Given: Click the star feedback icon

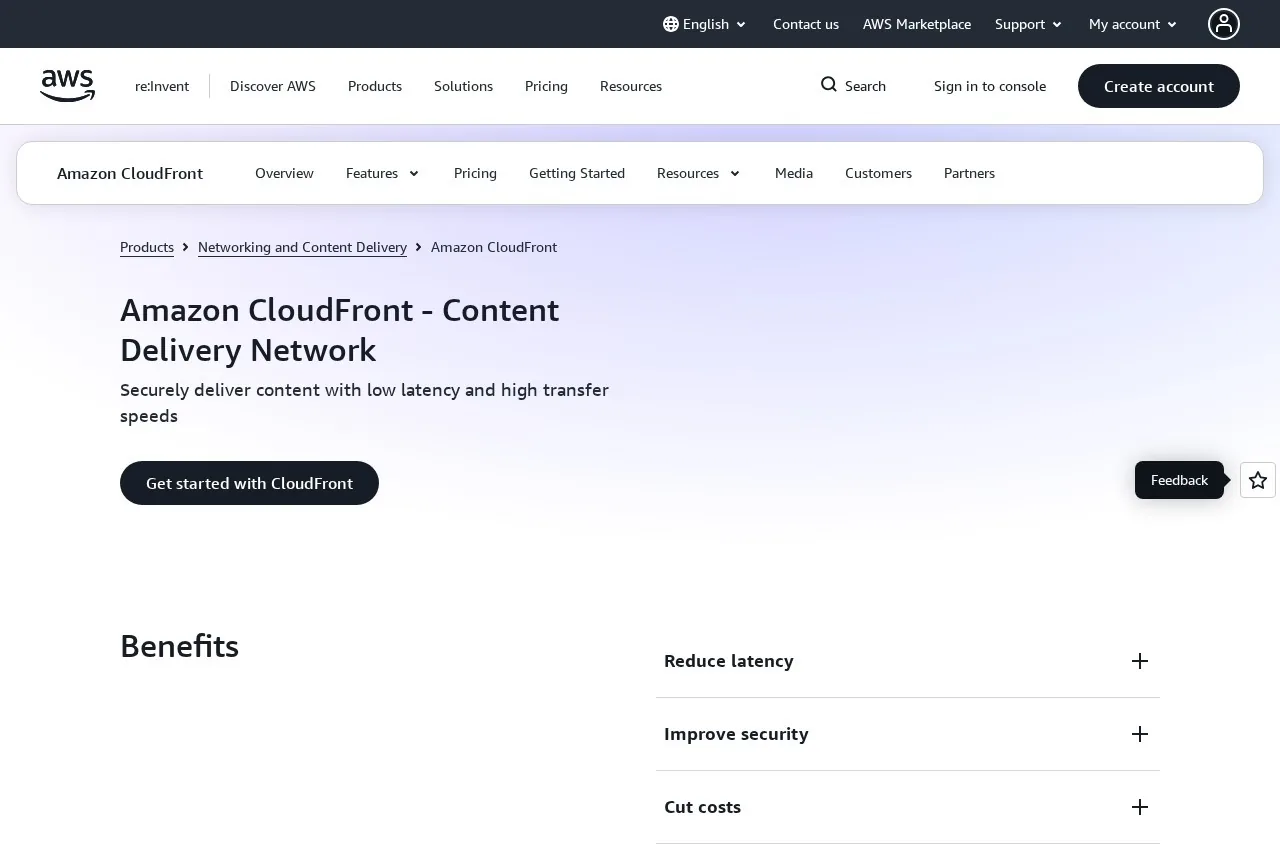Looking at the screenshot, I should tap(1258, 480).
